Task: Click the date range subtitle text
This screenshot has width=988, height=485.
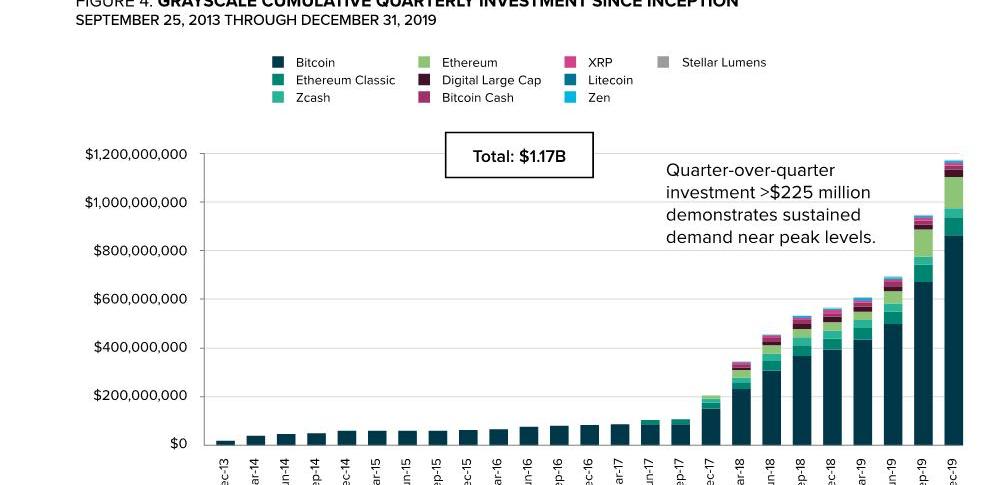Action: click(x=256, y=20)
